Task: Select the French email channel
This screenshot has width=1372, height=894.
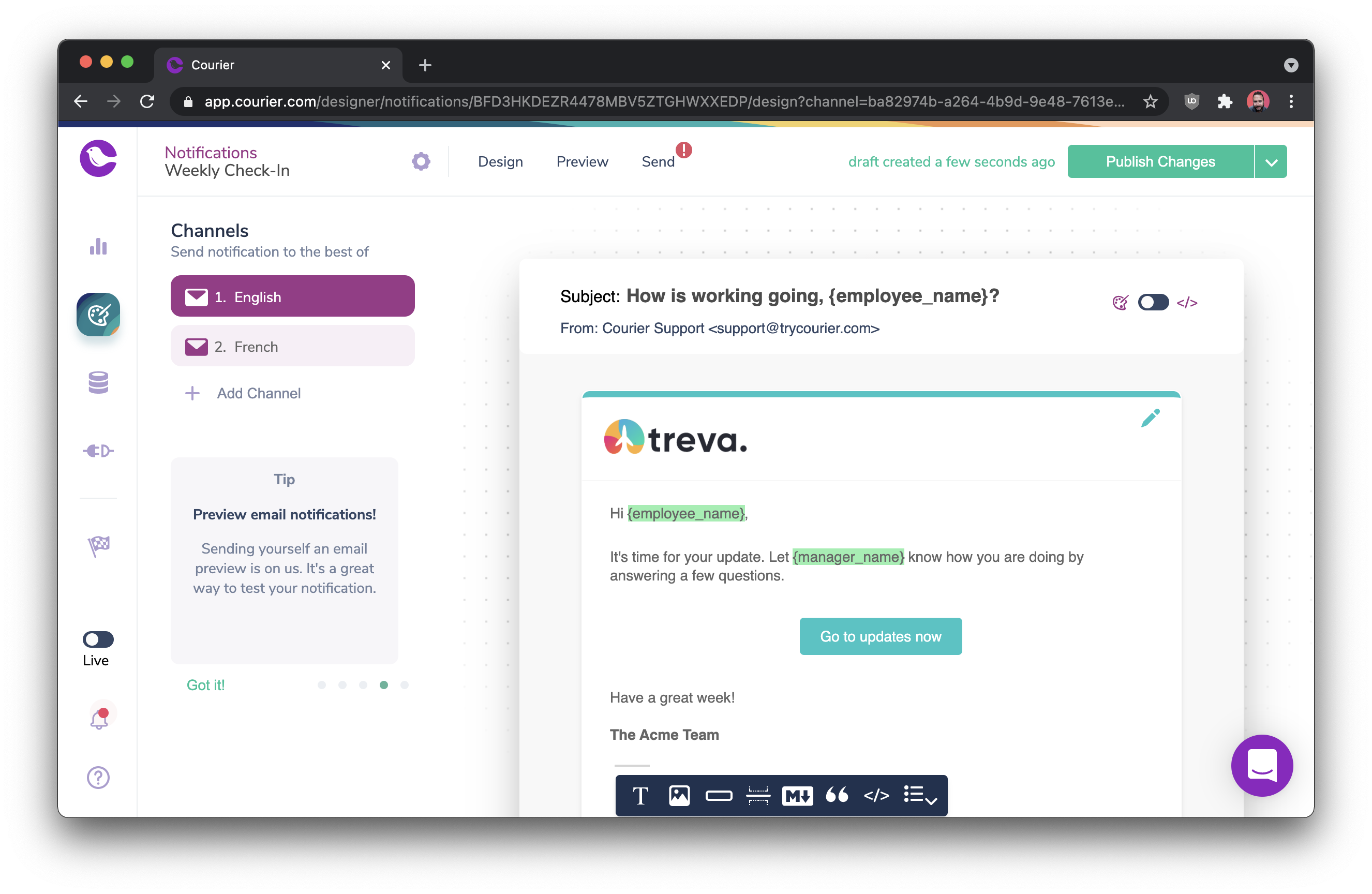Action: point(292,347)
